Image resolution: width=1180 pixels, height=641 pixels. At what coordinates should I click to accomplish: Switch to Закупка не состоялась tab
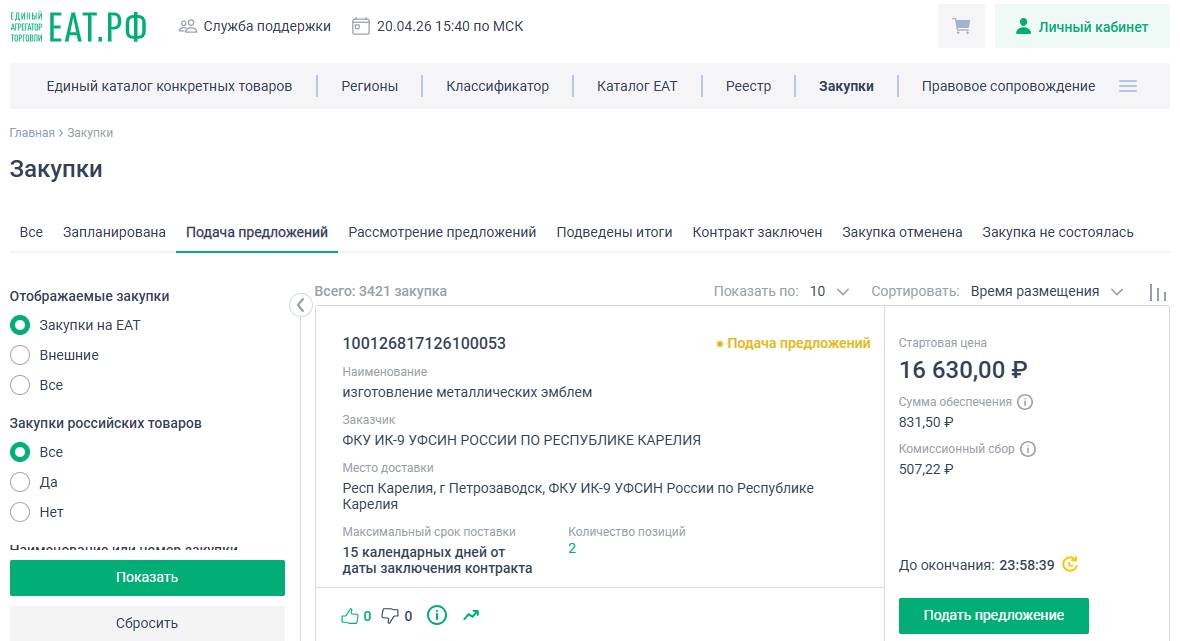[1057, 232]
